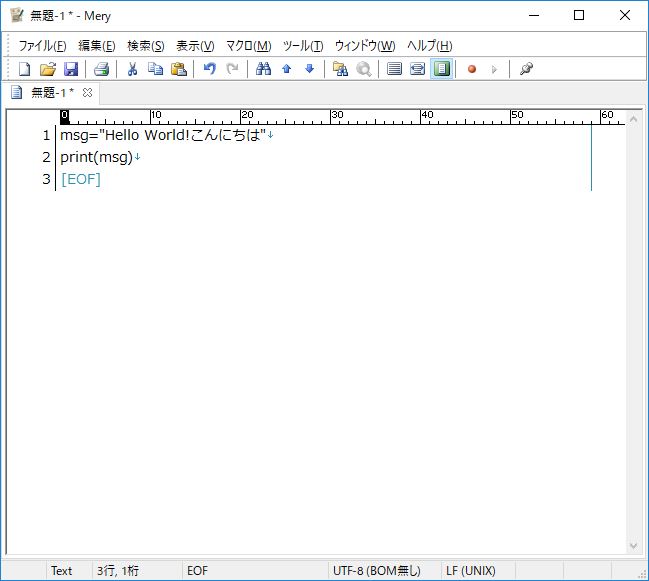Click the Text mode status bar entry
The height and width of the screenshot is (581, 649).
click(61, 571)
